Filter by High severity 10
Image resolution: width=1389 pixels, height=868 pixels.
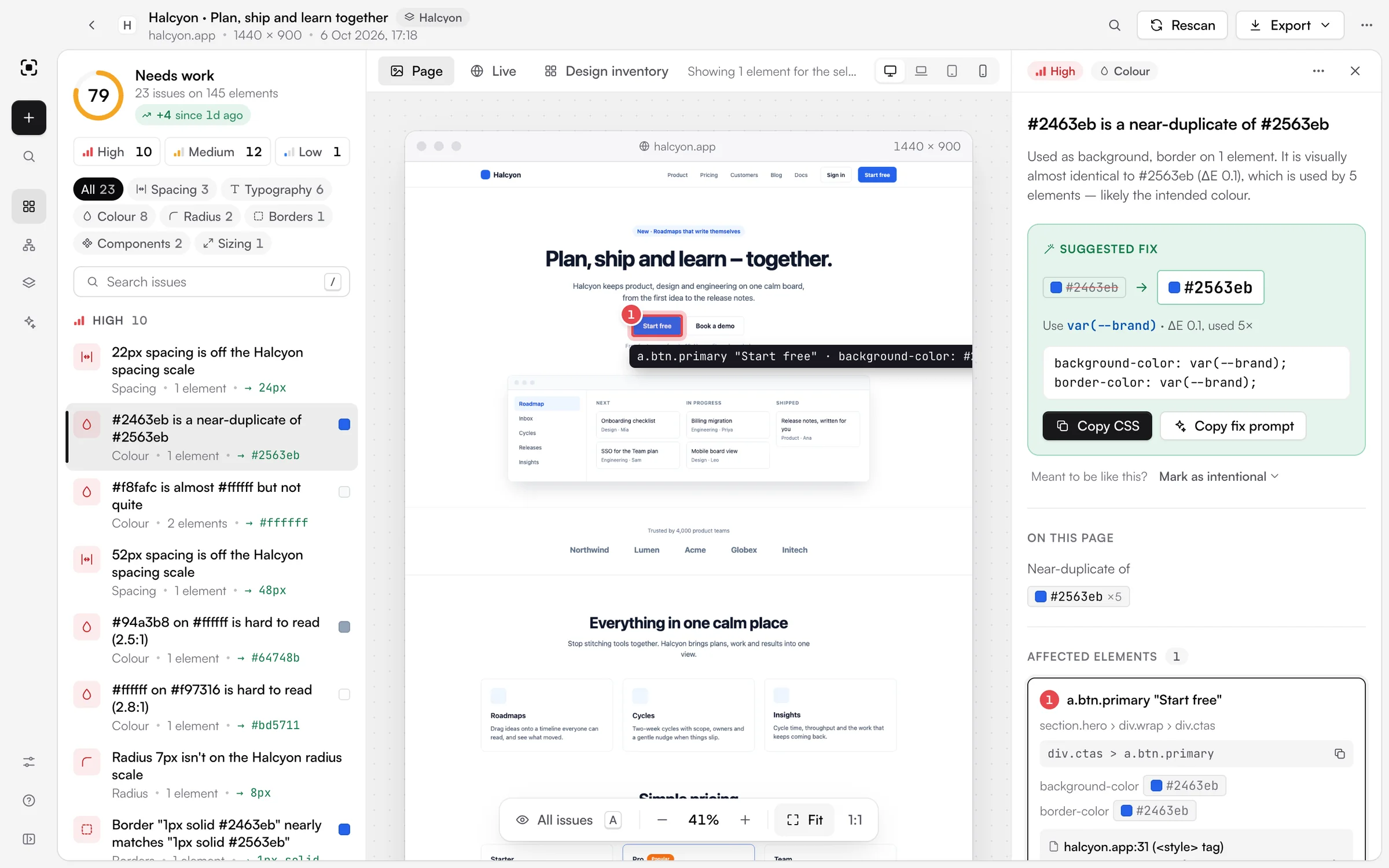pyautogui.click(x=117, y=152)
